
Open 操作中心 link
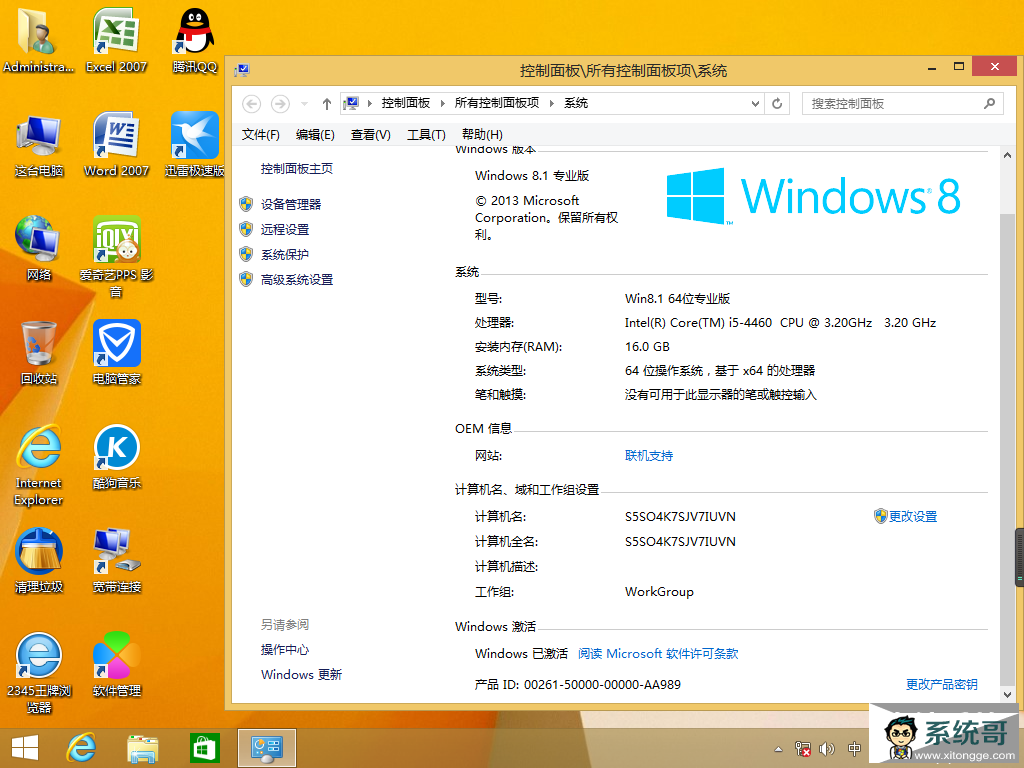(285, 650)
